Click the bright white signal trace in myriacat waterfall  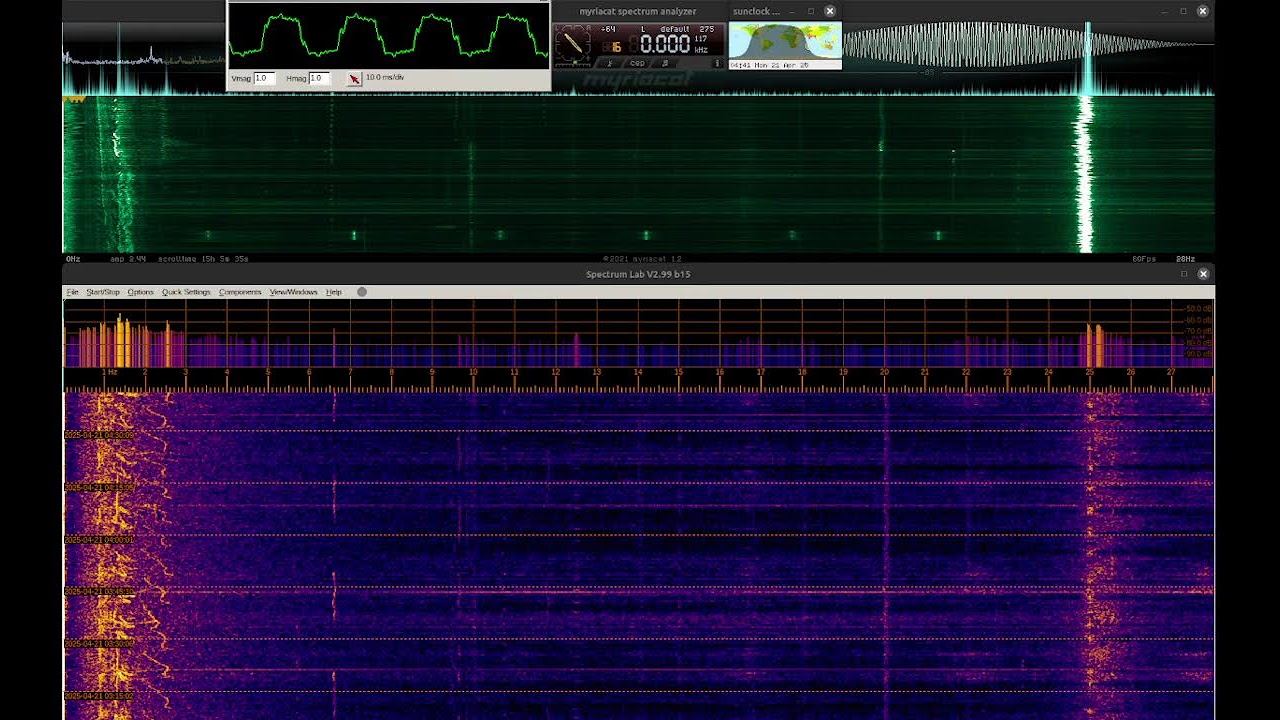(1084, 175)
